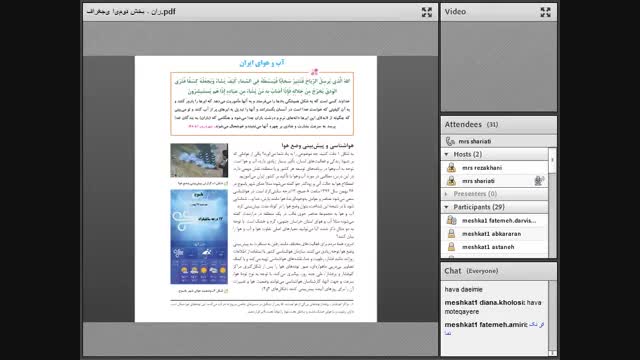Click the chat message from meshkat1 diana.kholosi
640x360 pixels.
coord(493,307)
